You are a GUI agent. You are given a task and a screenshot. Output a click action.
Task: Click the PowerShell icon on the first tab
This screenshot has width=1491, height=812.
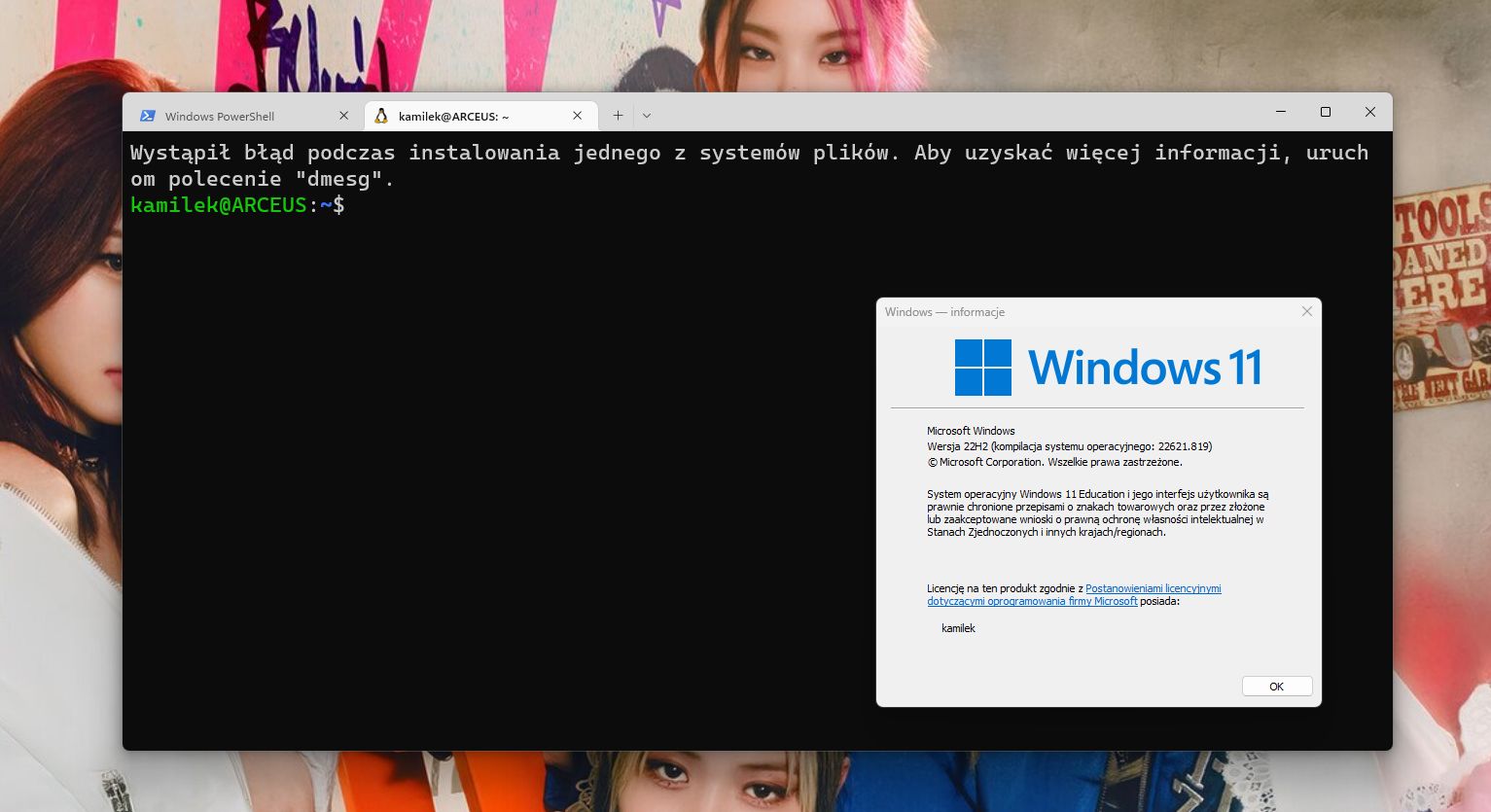point(148,116)
